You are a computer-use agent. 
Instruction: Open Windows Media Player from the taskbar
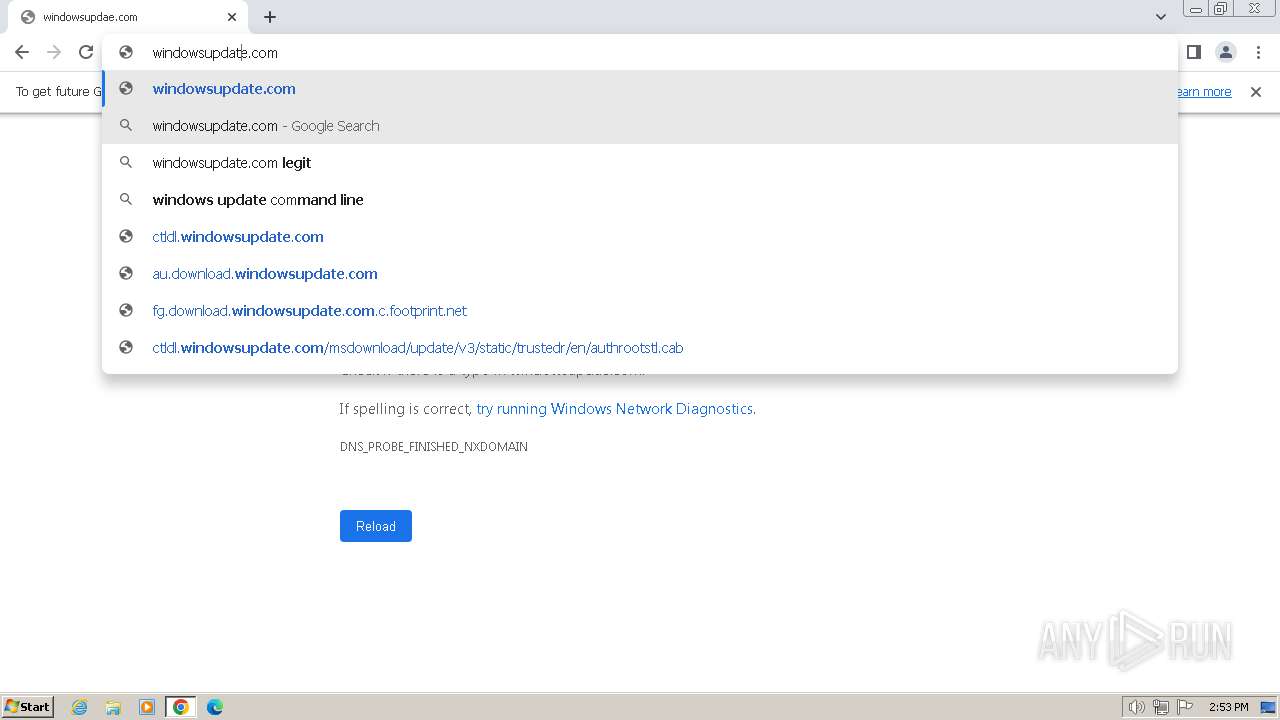coord(147,707)
